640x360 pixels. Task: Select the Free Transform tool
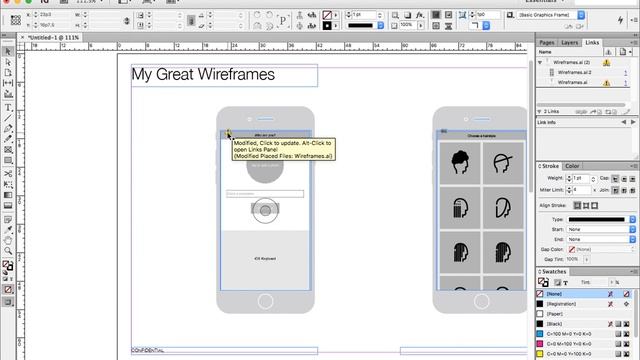coord(8,184)
